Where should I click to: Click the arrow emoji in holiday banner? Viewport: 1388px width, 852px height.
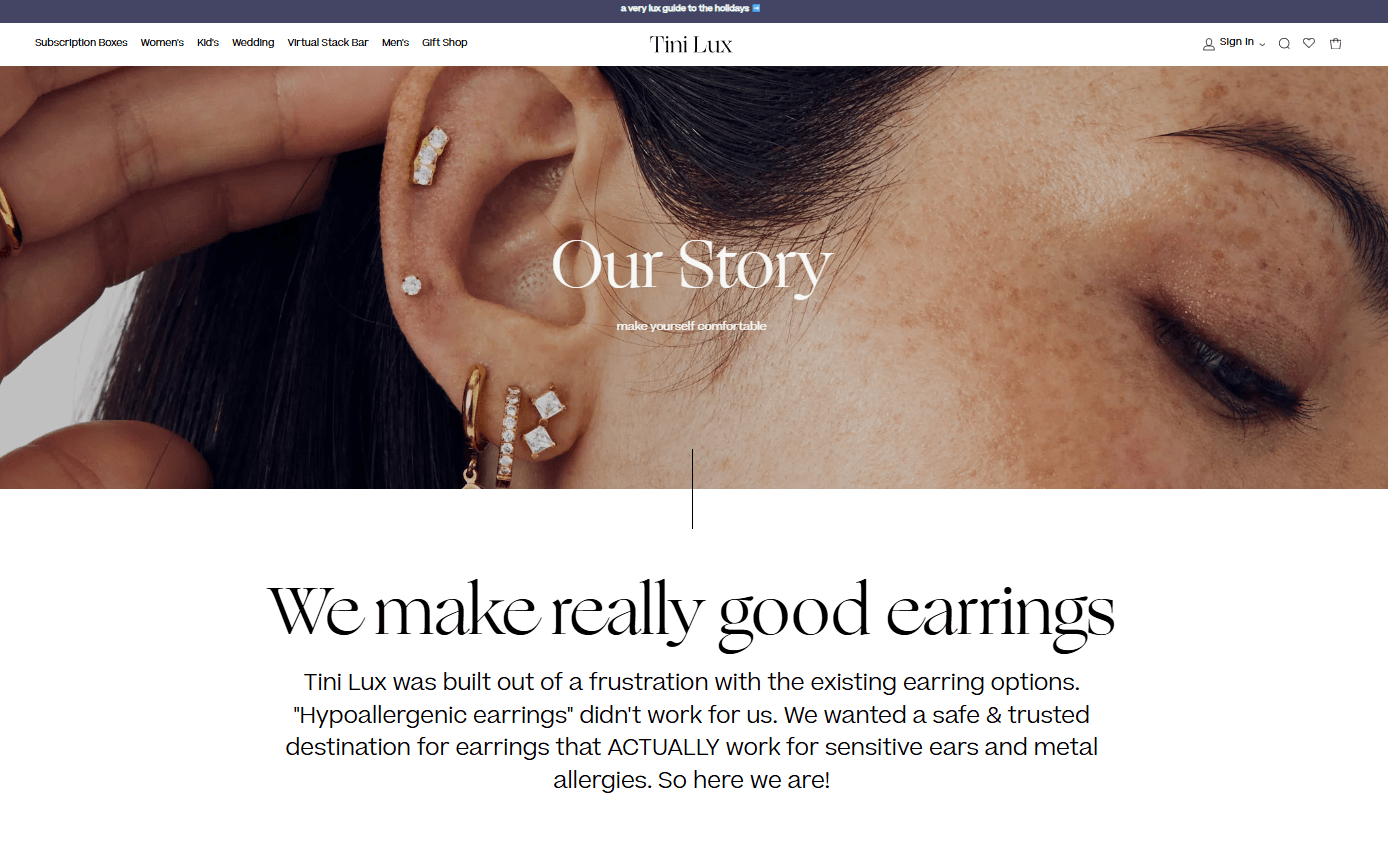coord(756,8)
